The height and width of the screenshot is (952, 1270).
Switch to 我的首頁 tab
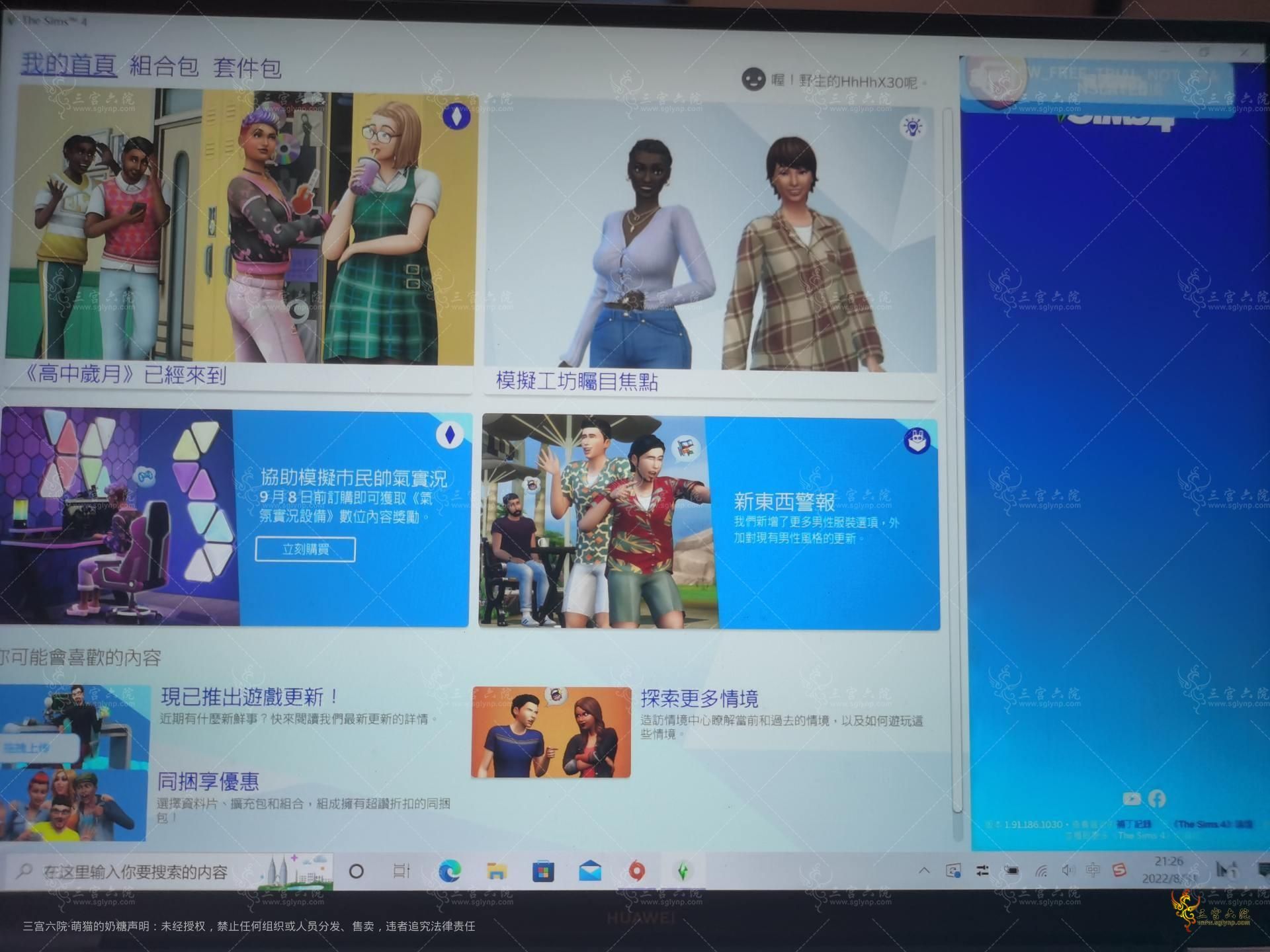click(x=69, y=64)
